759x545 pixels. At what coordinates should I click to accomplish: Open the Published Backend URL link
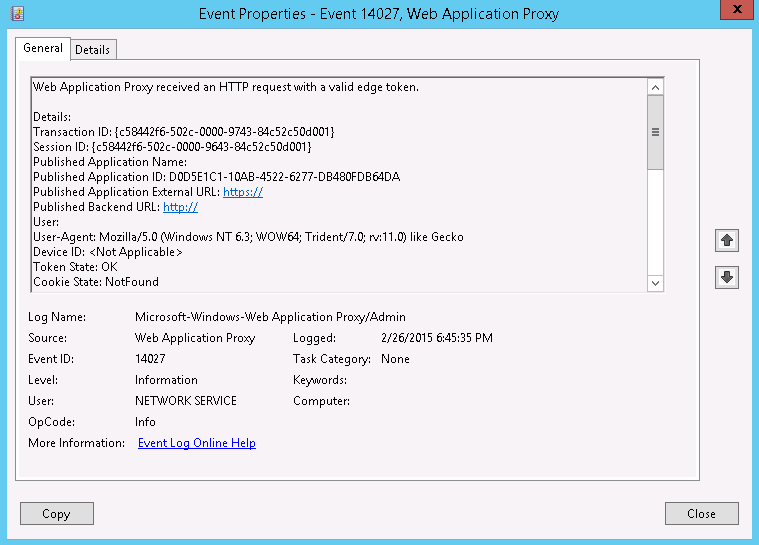(x=180, y=207)
